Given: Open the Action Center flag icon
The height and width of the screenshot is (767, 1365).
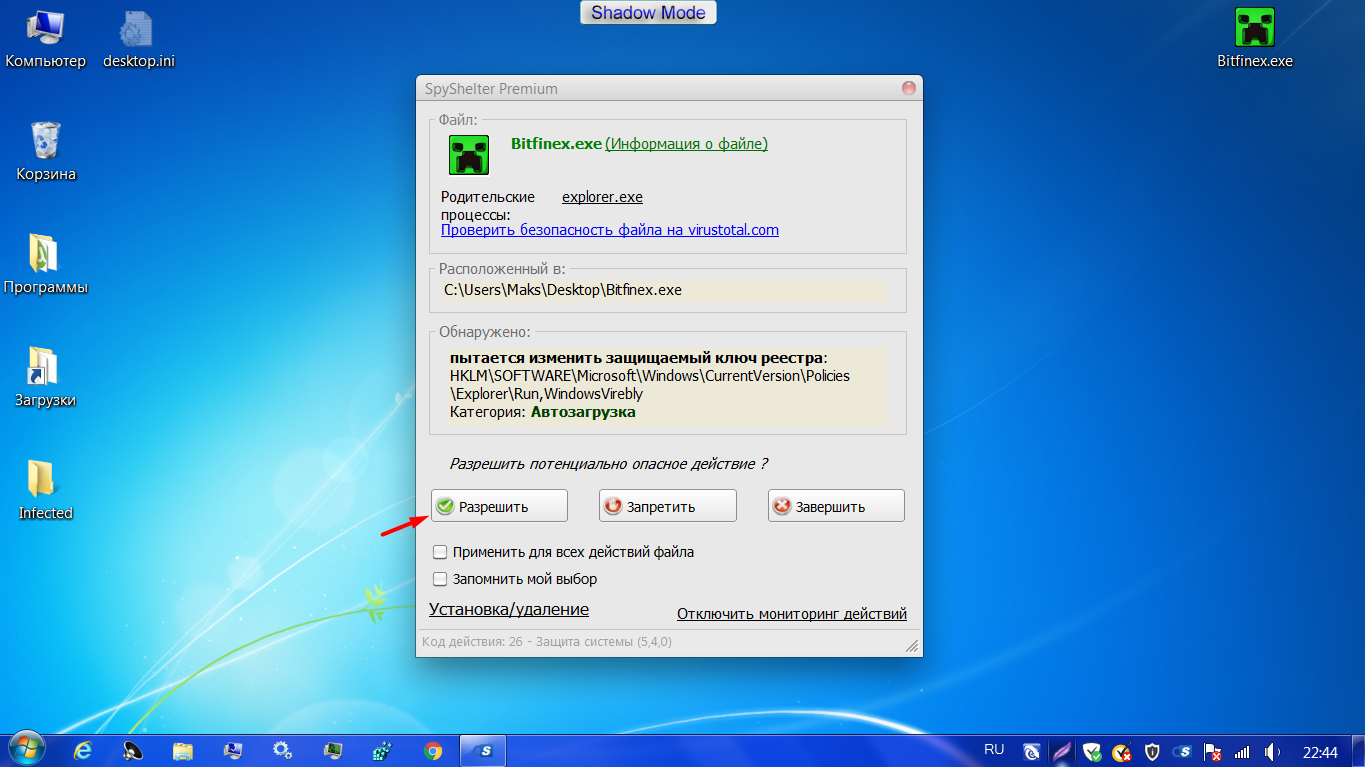Looking at the screenshot, I should 1212,752.
